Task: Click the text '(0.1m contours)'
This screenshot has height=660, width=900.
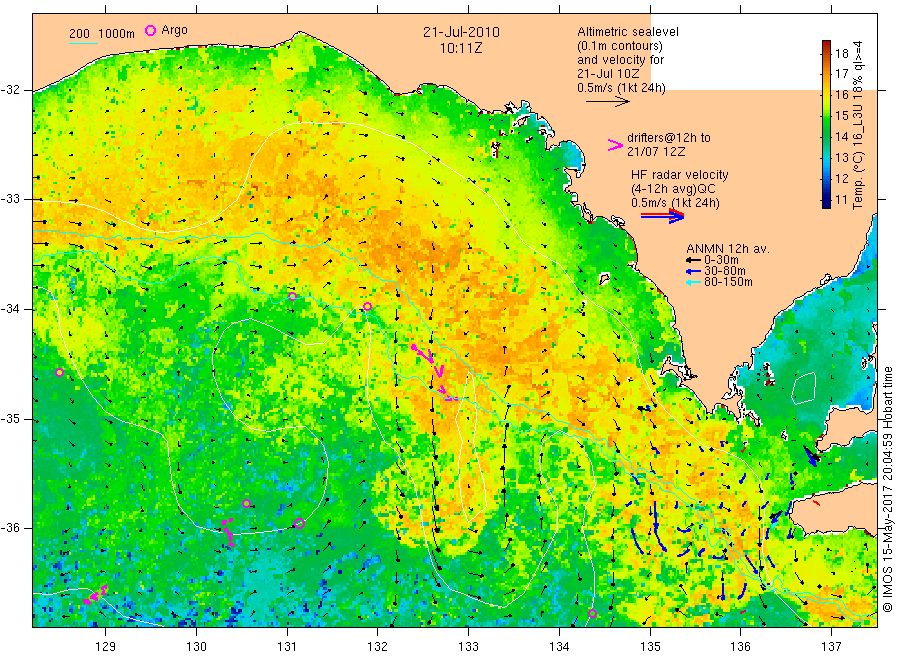Action: tap(620, 46)
